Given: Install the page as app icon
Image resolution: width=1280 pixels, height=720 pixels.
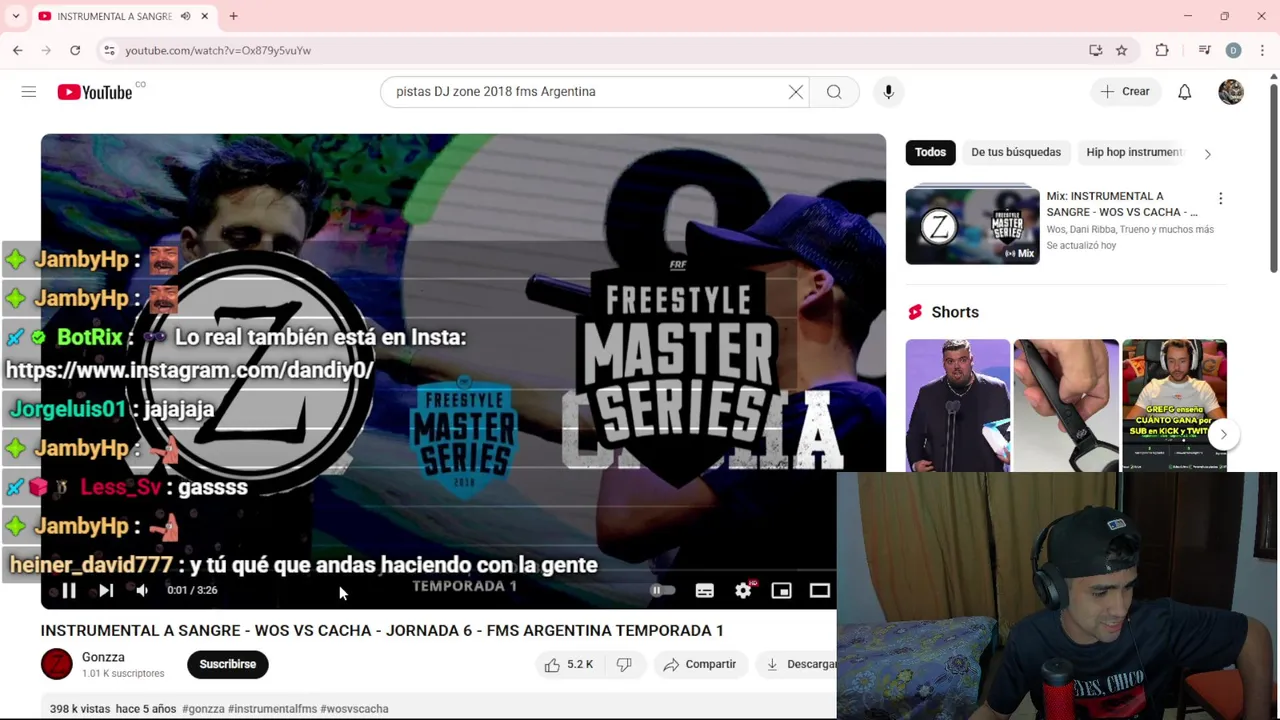Looking at the screenshot, I should tap(1096, 50).
